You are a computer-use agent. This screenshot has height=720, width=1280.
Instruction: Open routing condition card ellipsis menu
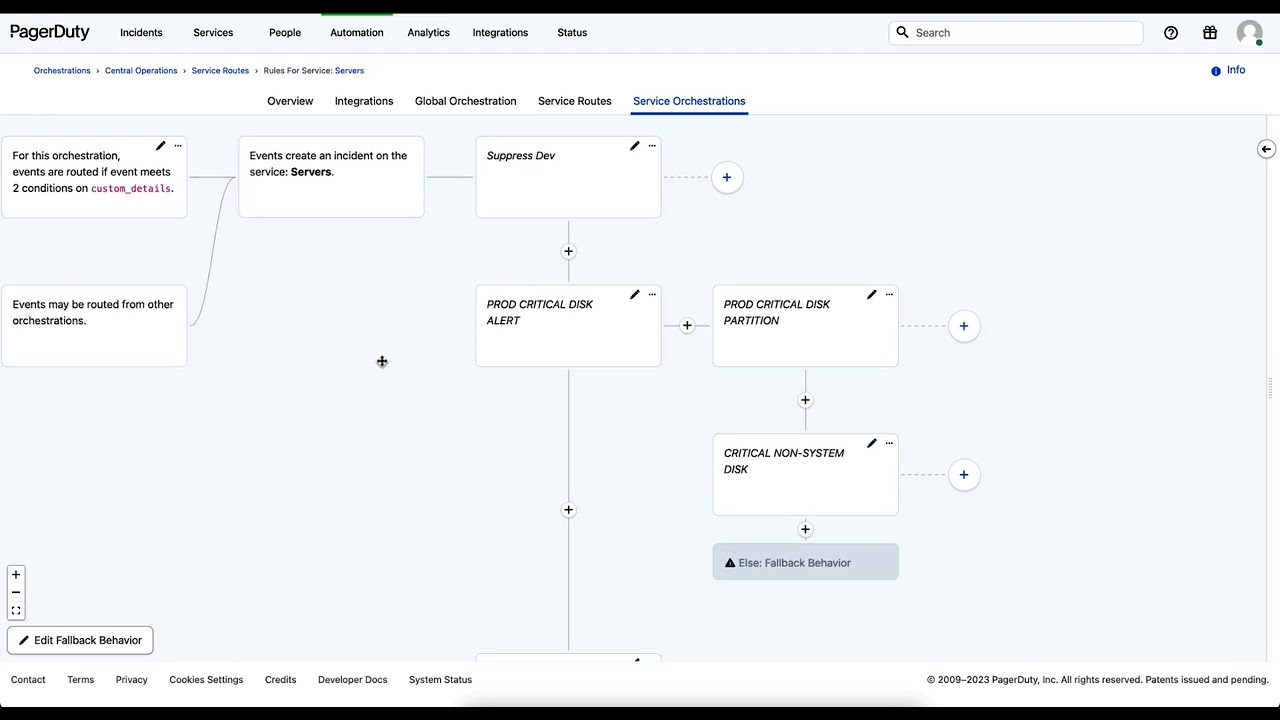point(178,146)
